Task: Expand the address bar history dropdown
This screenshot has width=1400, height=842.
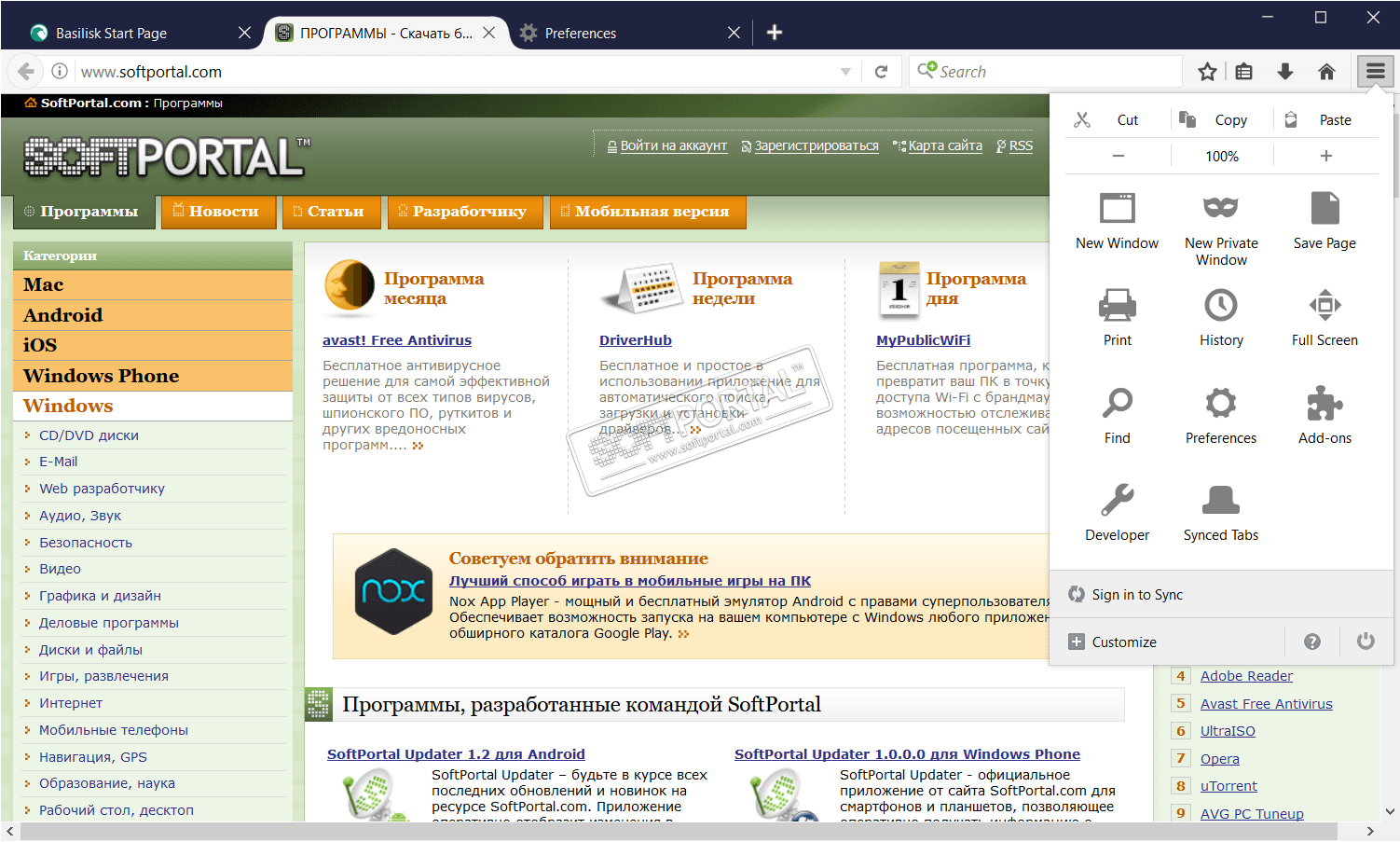Action: click(x=845, y=72)
